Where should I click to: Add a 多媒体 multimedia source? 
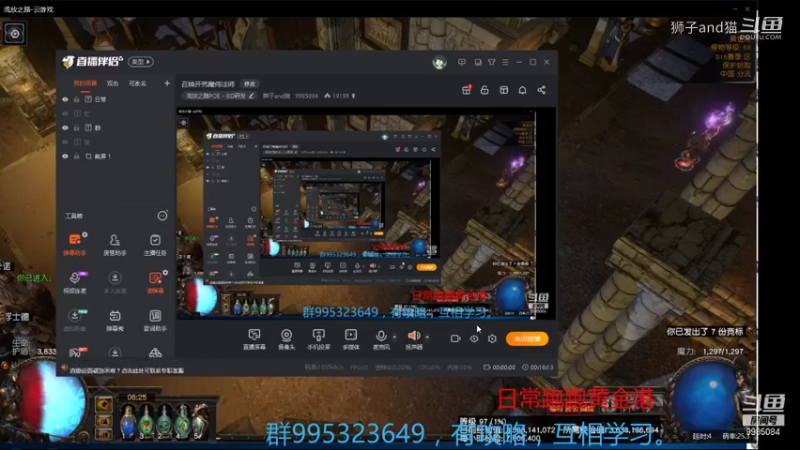point(351,339)
